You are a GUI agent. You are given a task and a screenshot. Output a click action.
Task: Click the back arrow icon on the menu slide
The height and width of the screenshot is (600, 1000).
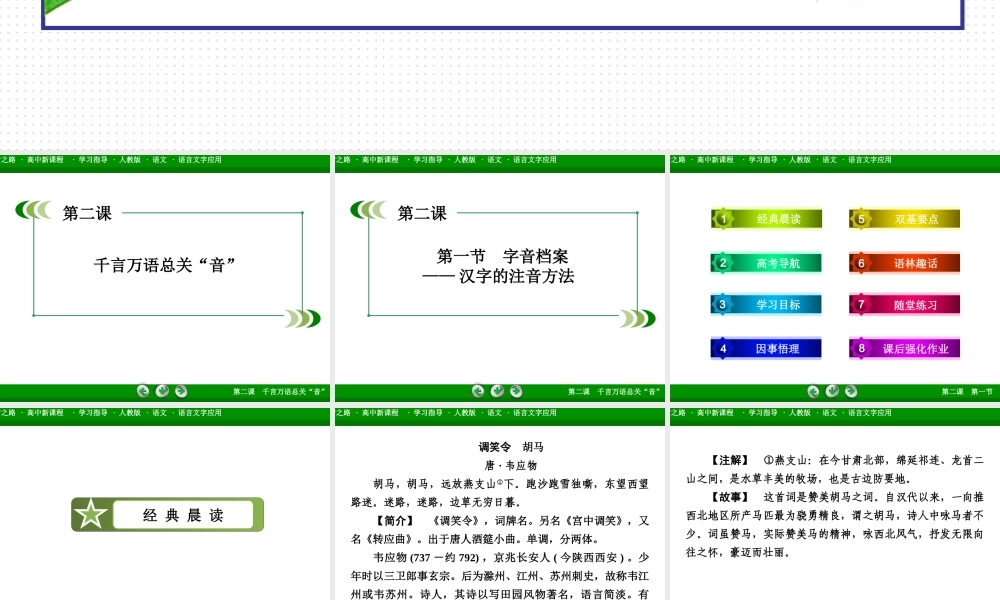pyautogui.click(x=813, y=391)
